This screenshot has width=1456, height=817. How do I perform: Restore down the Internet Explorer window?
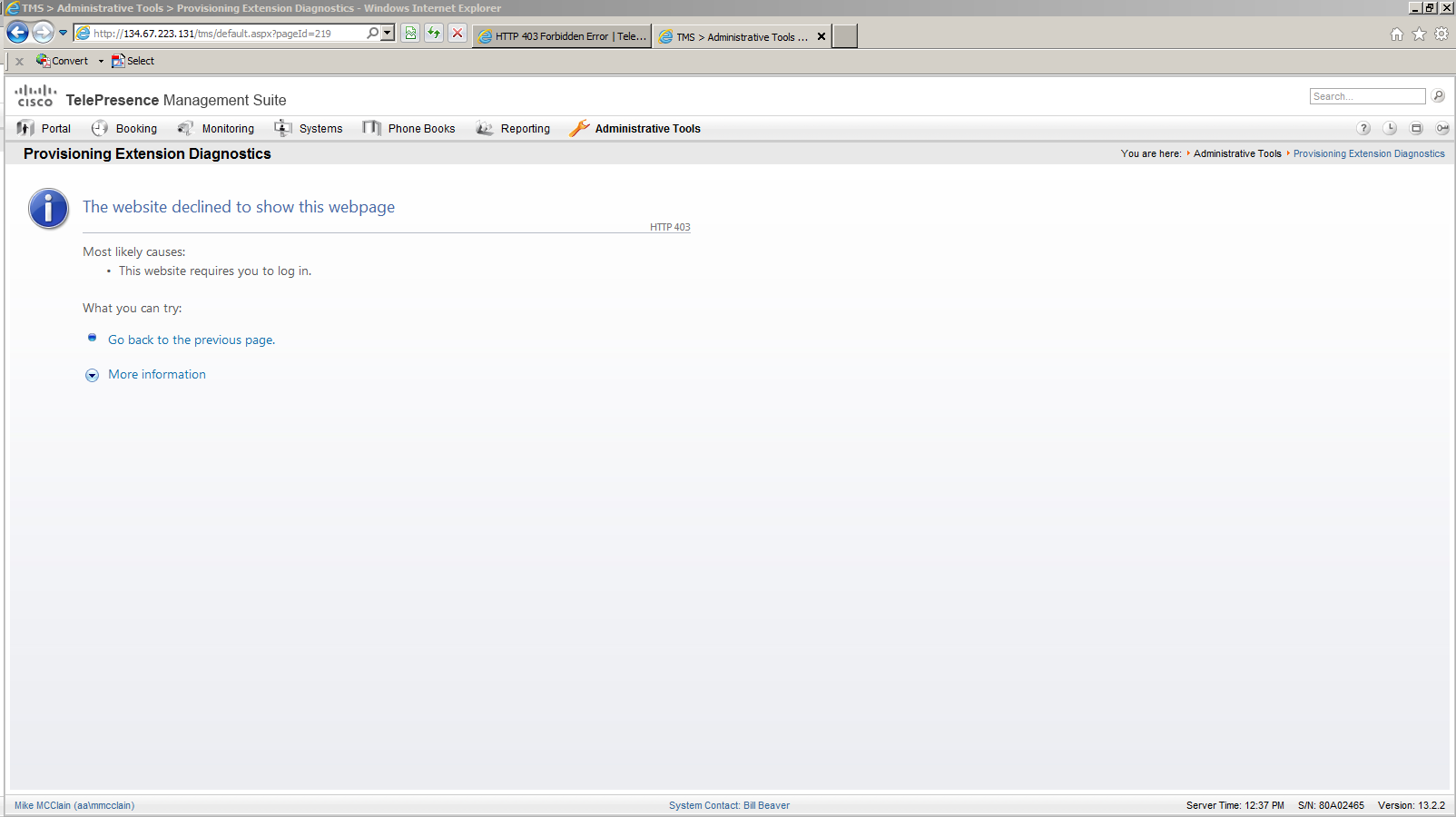pyautogui.click(x=1430, y=7)
